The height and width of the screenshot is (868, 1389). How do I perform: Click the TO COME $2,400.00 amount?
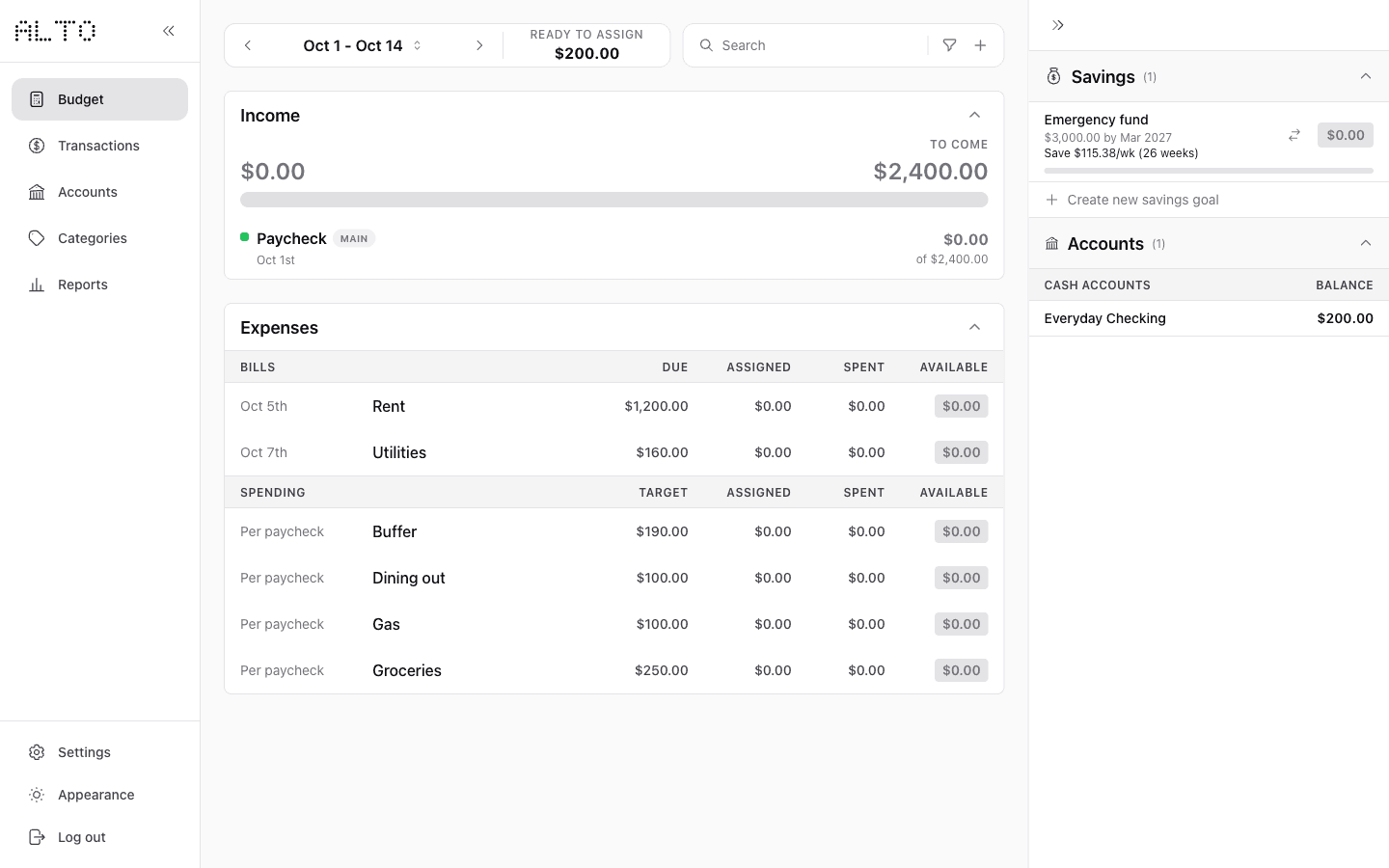(930, 172)
